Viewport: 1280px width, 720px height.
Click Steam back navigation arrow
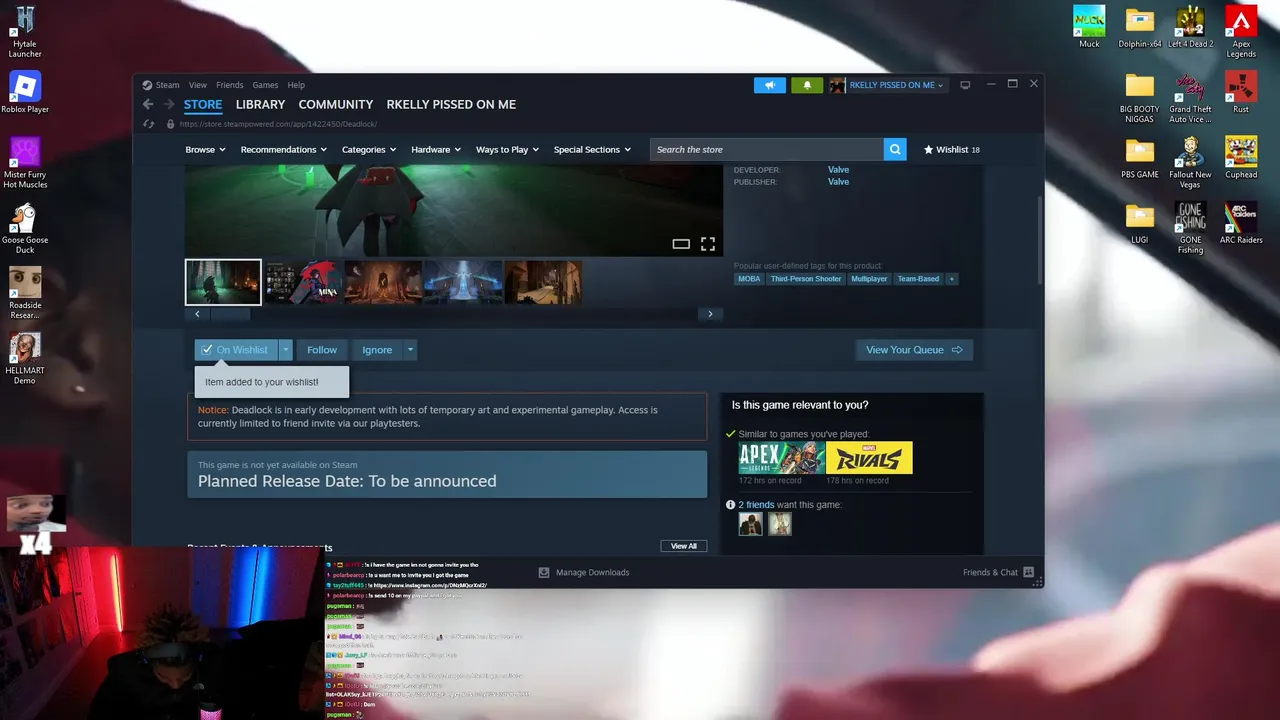tap(148, 104)
